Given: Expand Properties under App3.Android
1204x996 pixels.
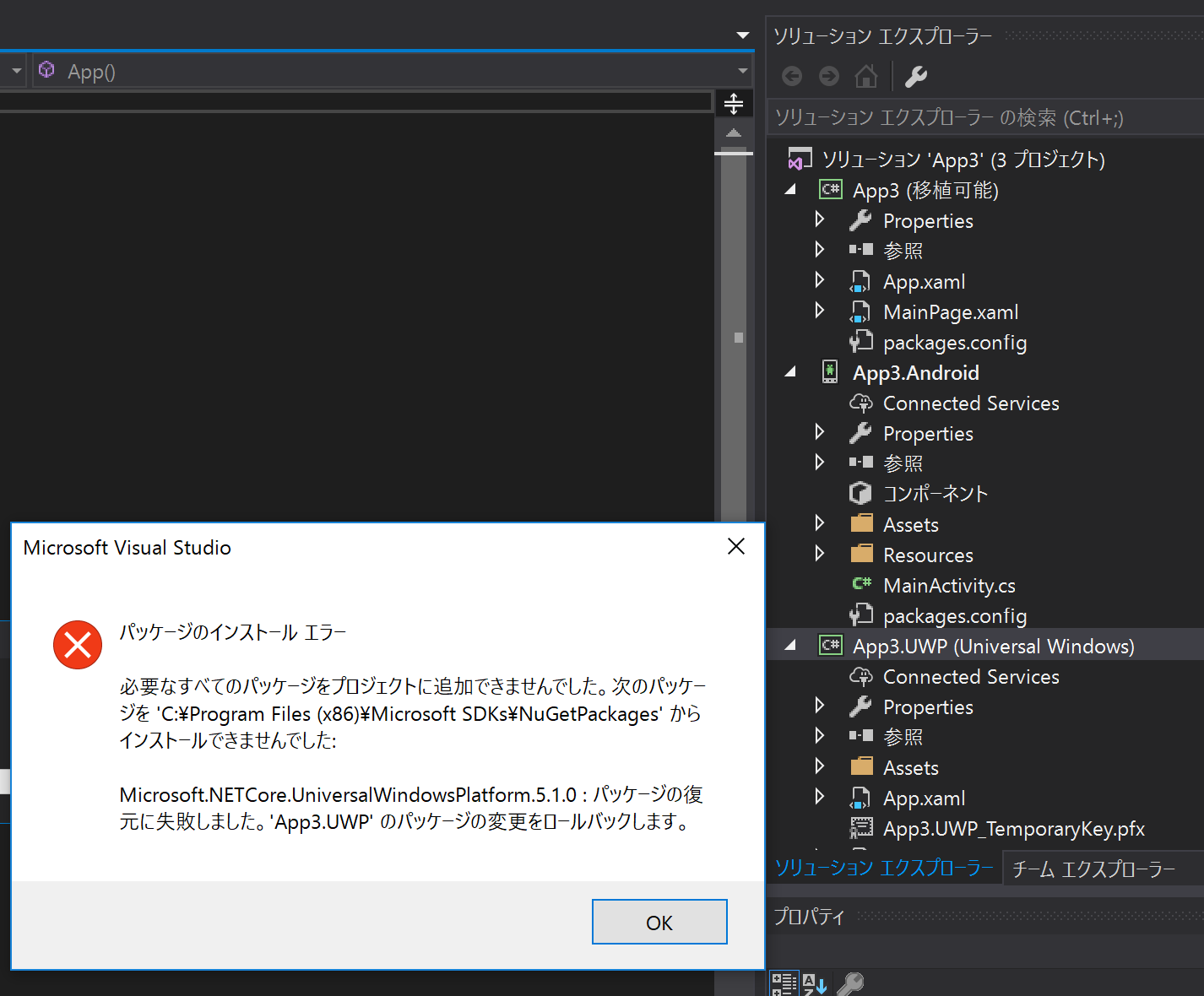Looking at the screenshot, I should tap(820, 431).
